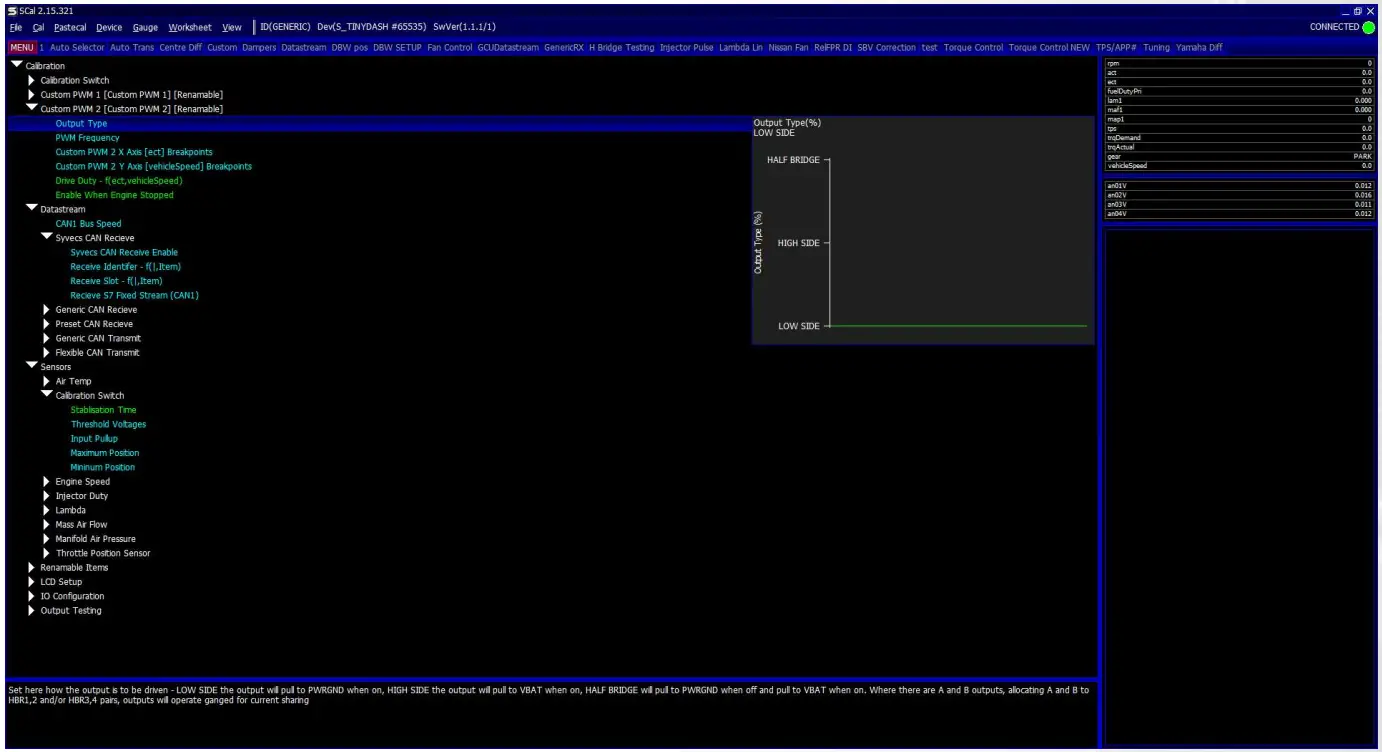Select the CAN1 Bus Speed item
This screenshot has height=752, width=1382.
pos(88,224)
